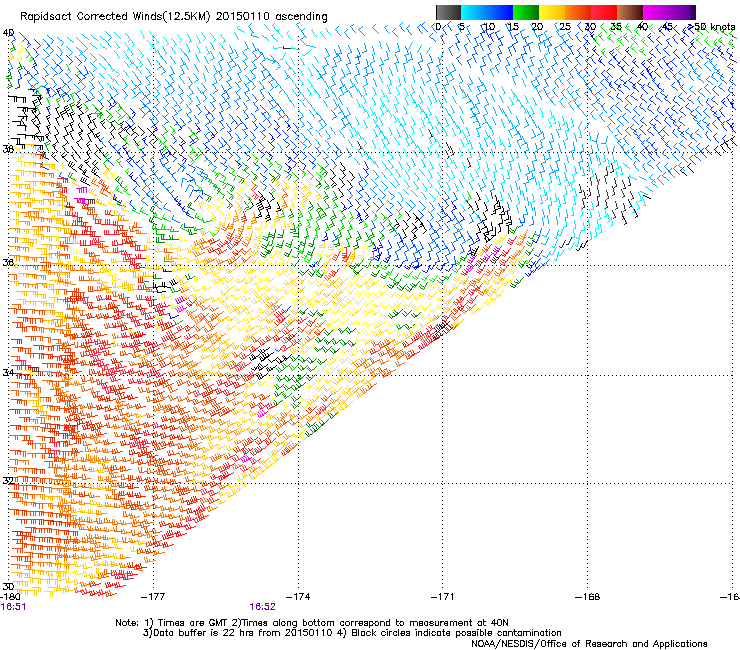Screen dimensions: 740x650
Task: Select the red 30-35 knots legend swatch
Action: [604, 12]
